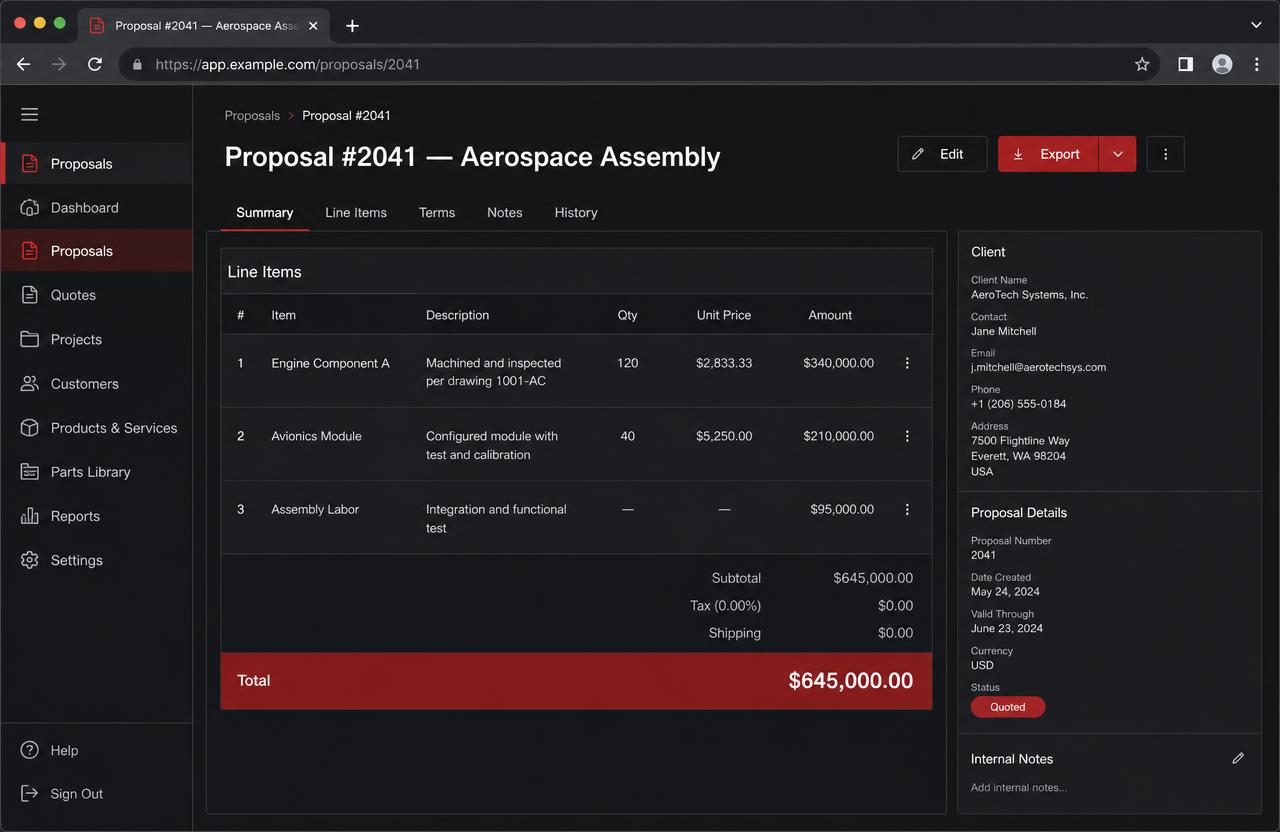Click the Unit Price column header
Image resolution: width=1280 pixels, height=832 pixels.
pyautogui.click(x=724, y=315)
